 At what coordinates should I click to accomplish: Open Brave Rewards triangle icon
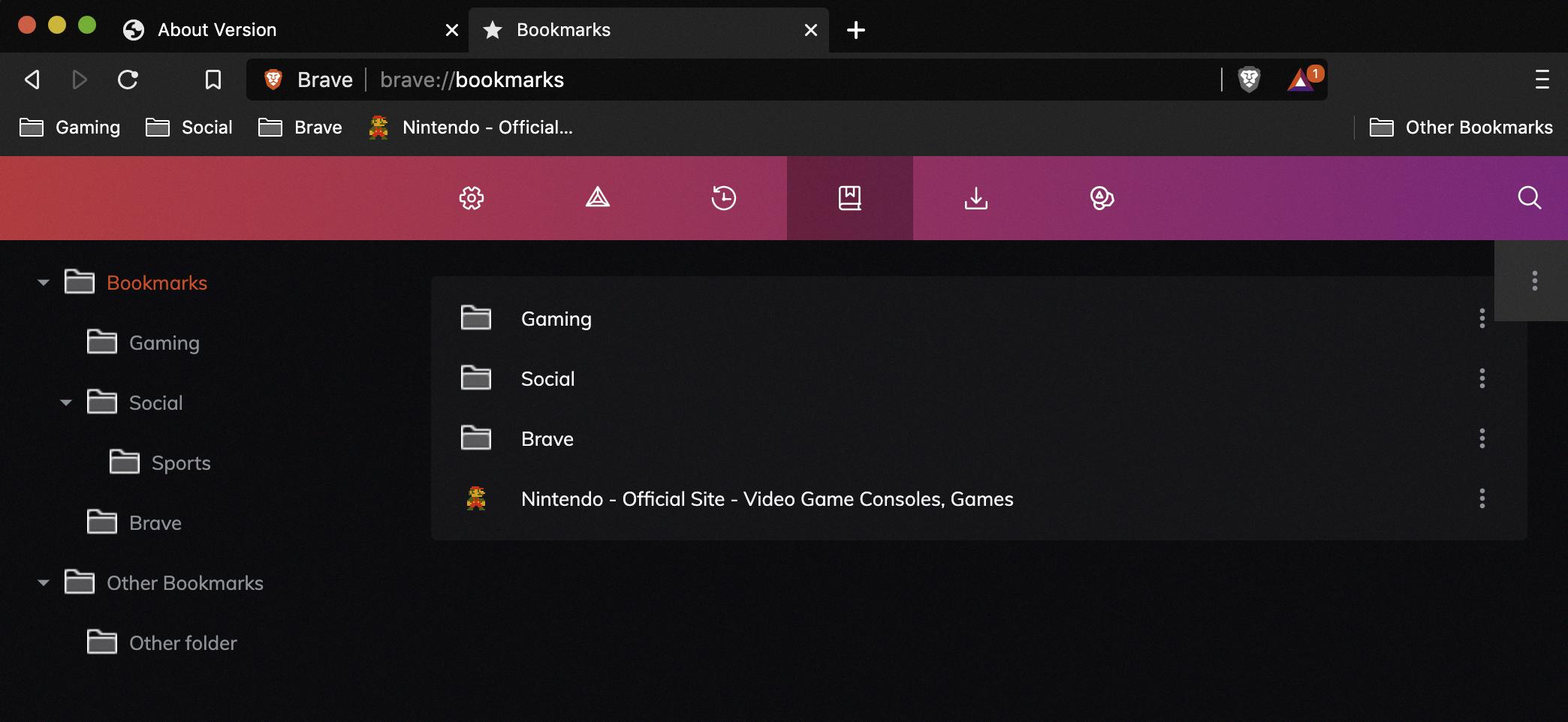[1304, 78]
